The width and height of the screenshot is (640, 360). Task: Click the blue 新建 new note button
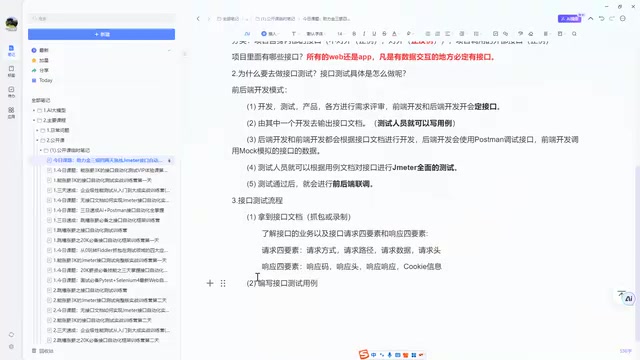pos(102,34)
